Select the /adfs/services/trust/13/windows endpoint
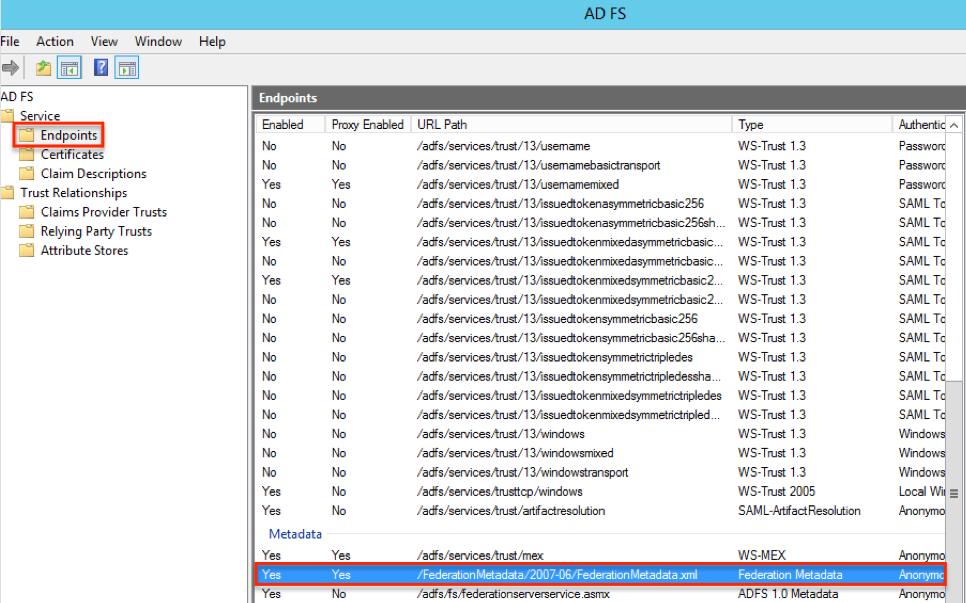966x603 pixels. [x=601, y=434]
